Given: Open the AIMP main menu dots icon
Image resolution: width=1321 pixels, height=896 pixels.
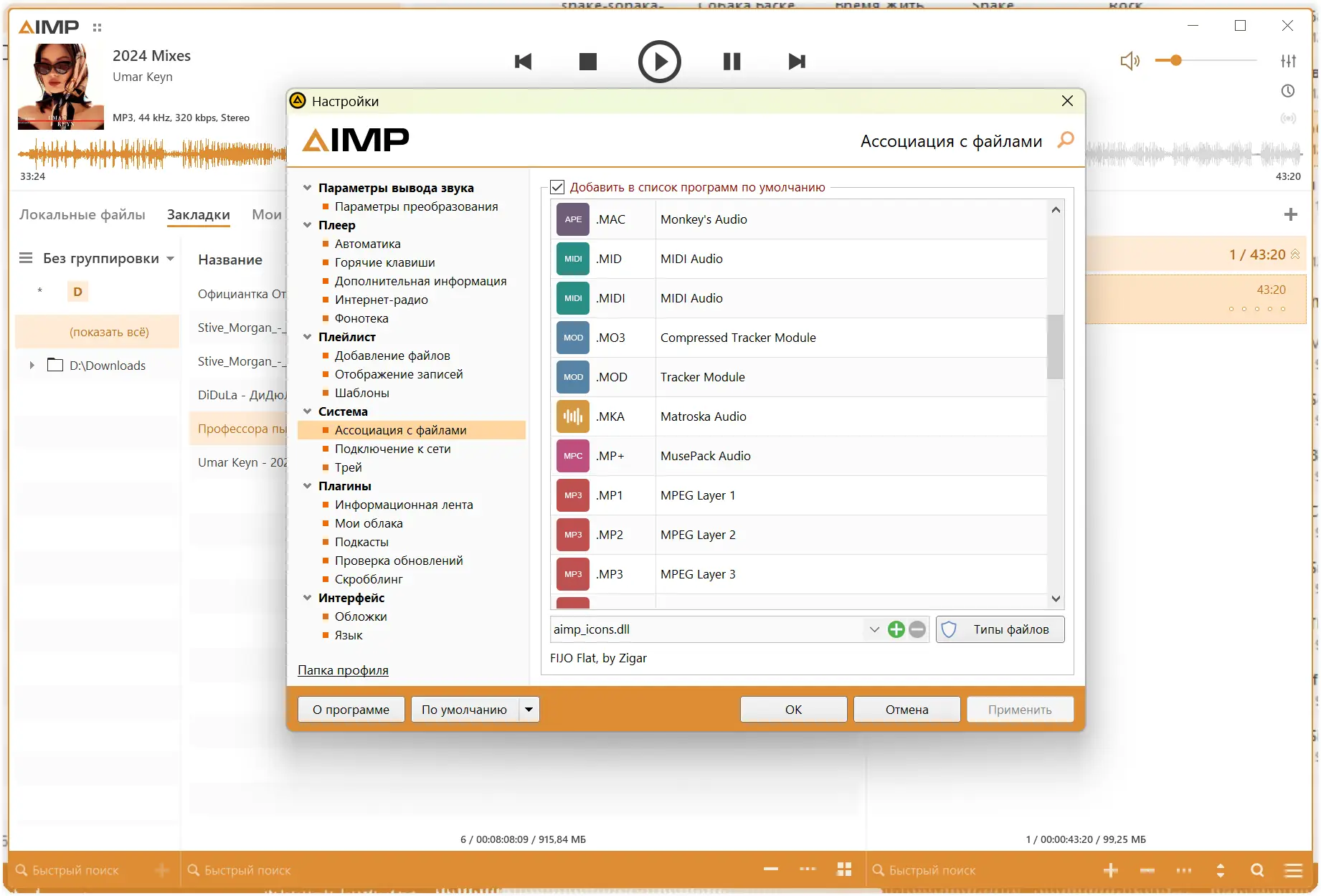Looking at the screenshot, I should click(x=98, y=28).
